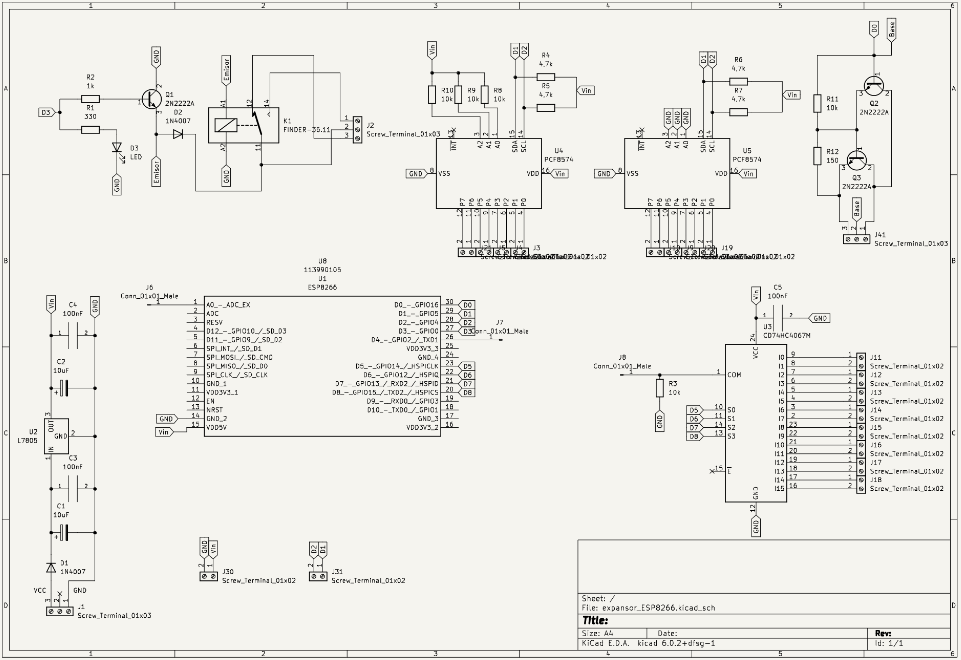The height and width of the screenshot is (660, 961).
Task: Click the Vin label right of R6 and R7
Action: point(792,95)
